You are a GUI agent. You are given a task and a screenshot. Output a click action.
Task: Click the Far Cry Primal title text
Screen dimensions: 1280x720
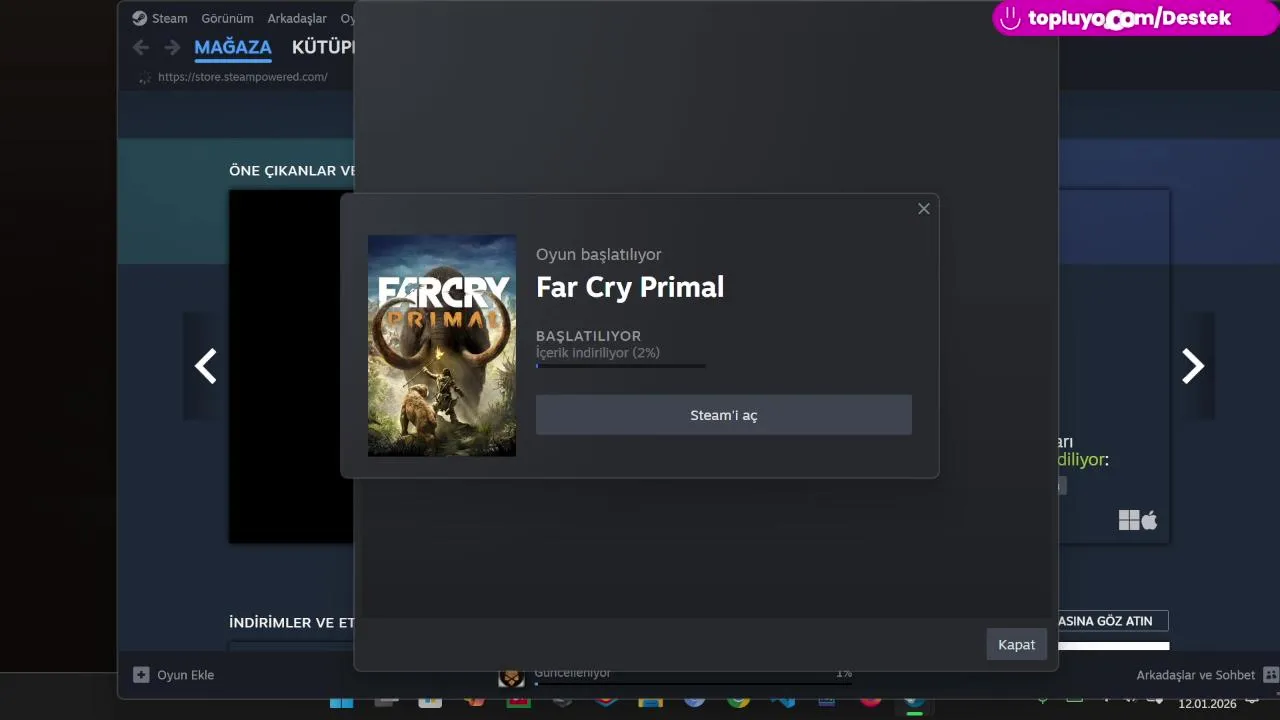tap(630, 287)
